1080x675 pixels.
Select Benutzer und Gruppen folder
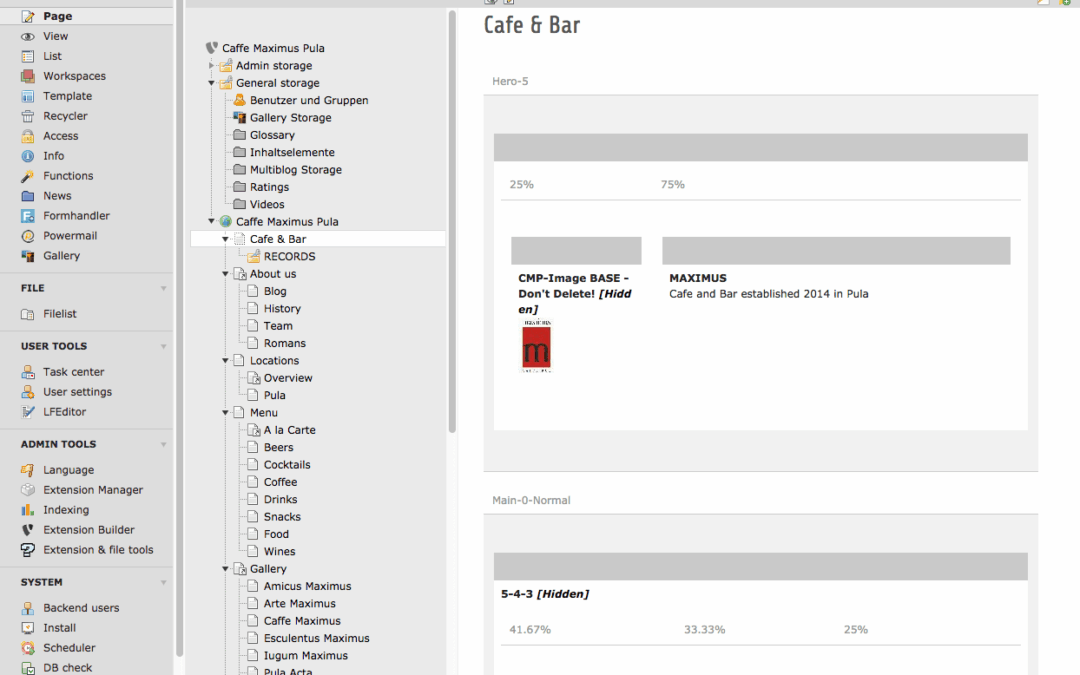pyautogui.click(x=309, y=101)
